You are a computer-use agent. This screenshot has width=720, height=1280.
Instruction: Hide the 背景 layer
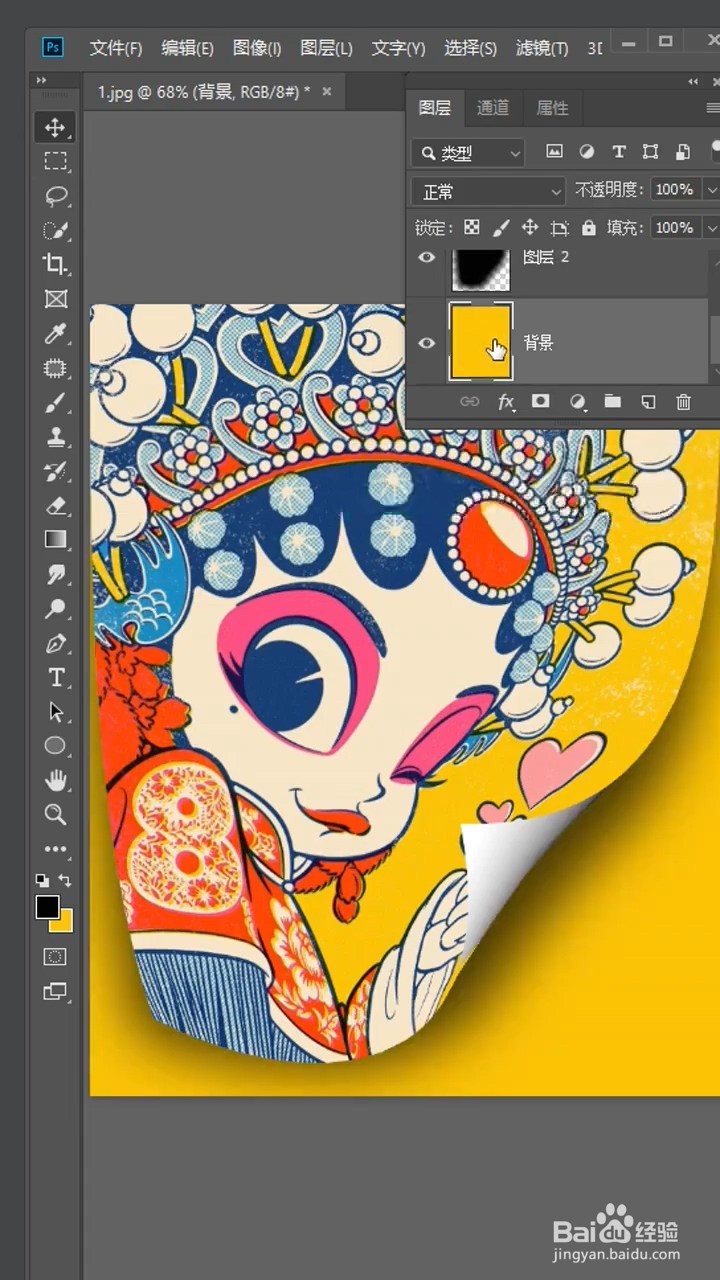(427, 343)
